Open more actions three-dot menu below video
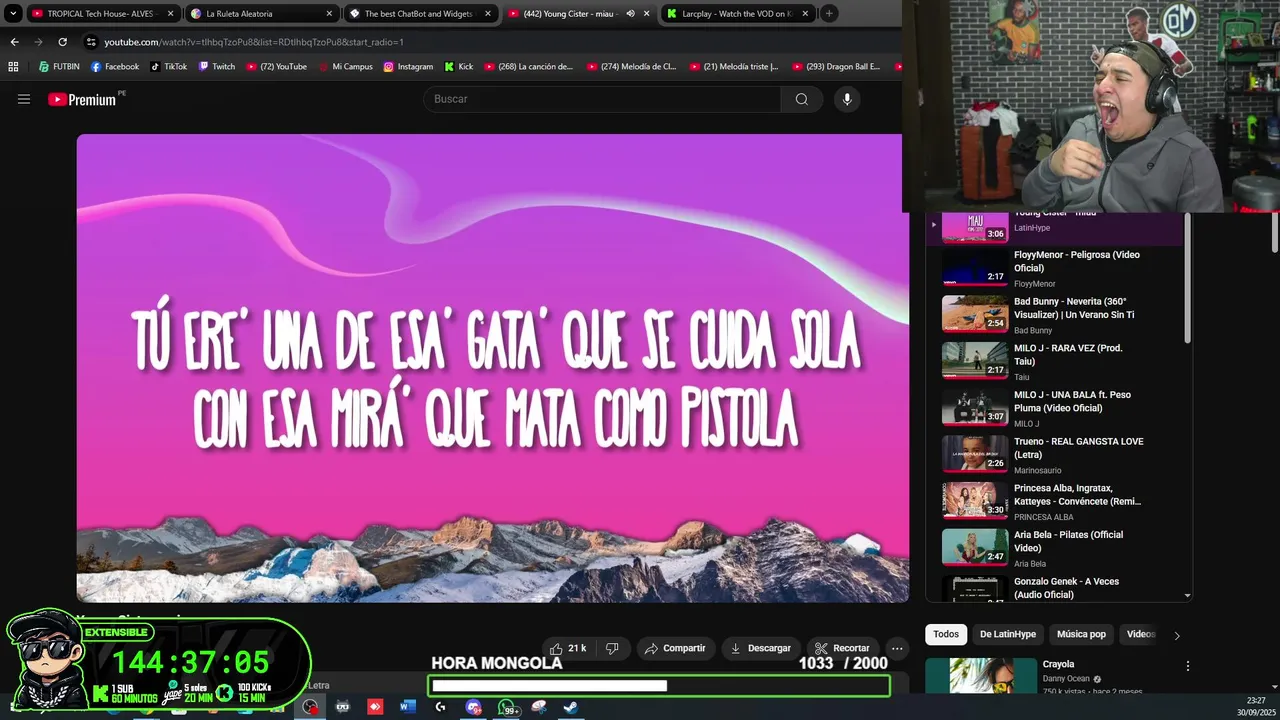This screenshot has height=720, width=1280. (897, 648)
